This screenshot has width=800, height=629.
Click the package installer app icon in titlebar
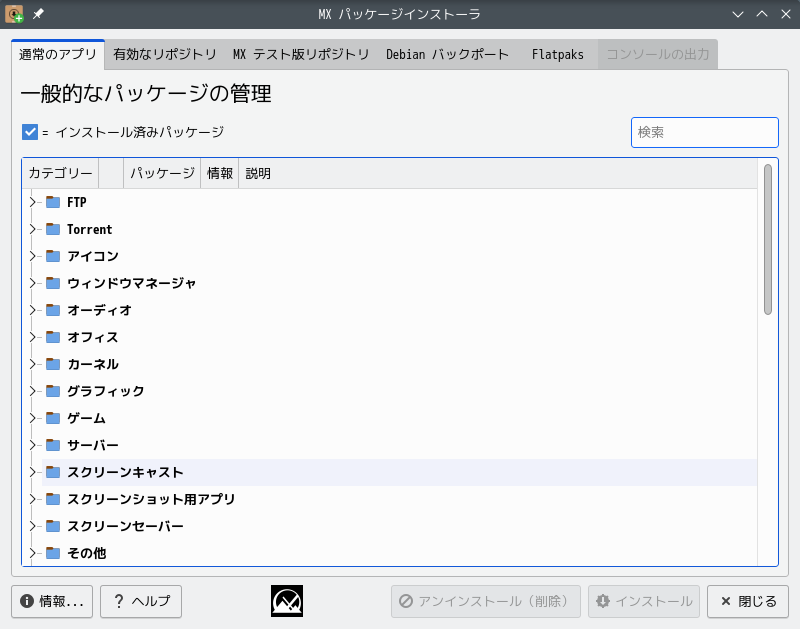(14, 14)
